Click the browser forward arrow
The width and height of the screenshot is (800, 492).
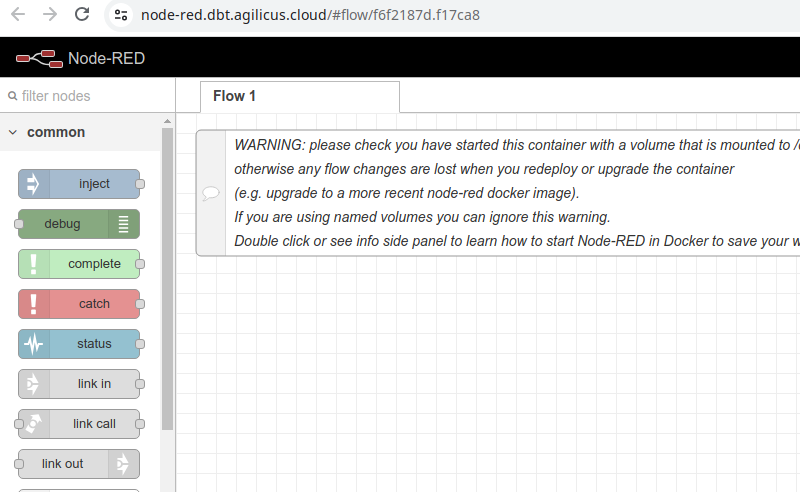pyautogui.click(x=50, y=14)
